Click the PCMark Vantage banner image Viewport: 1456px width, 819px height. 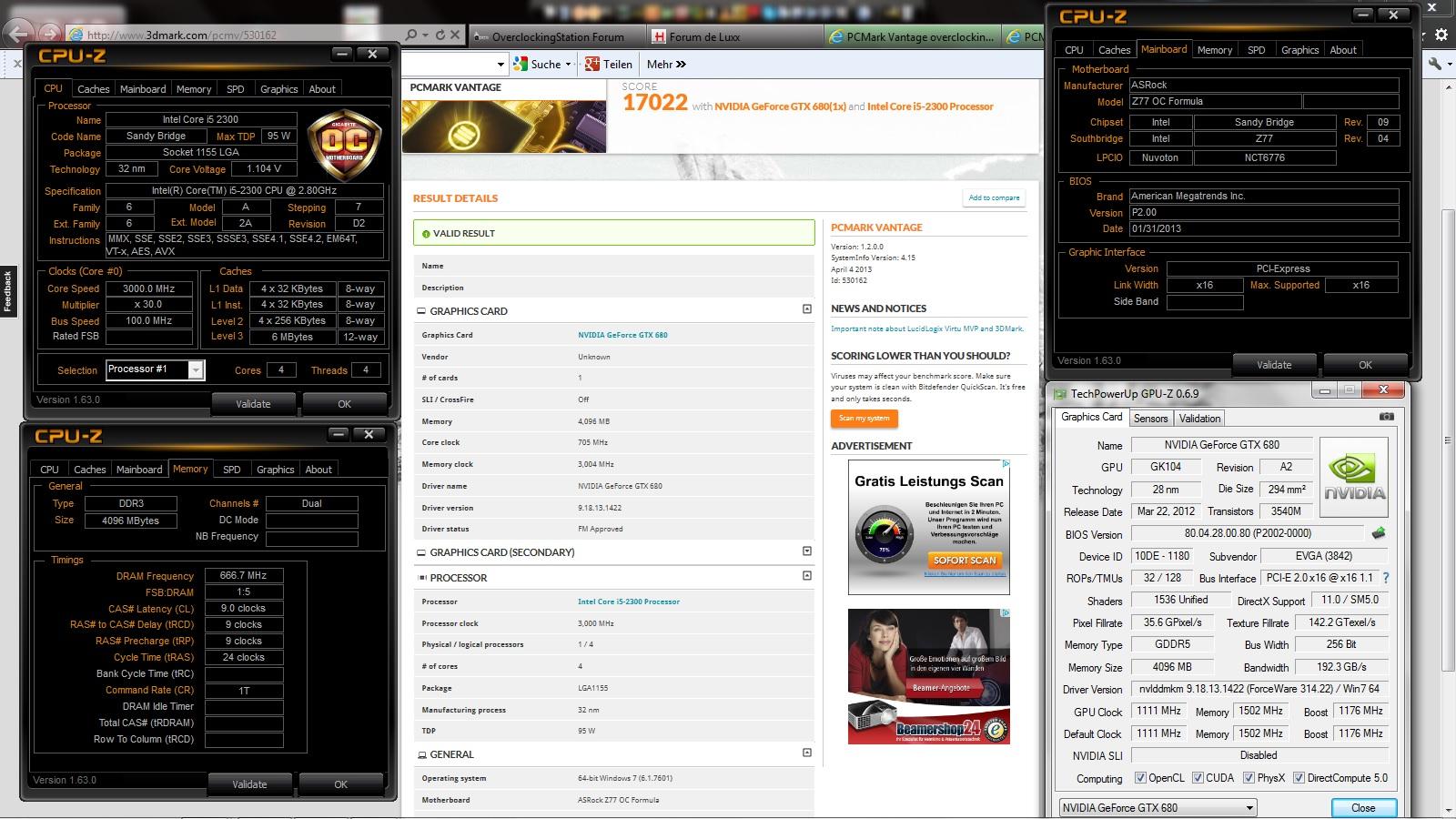(x=504, y=126)
